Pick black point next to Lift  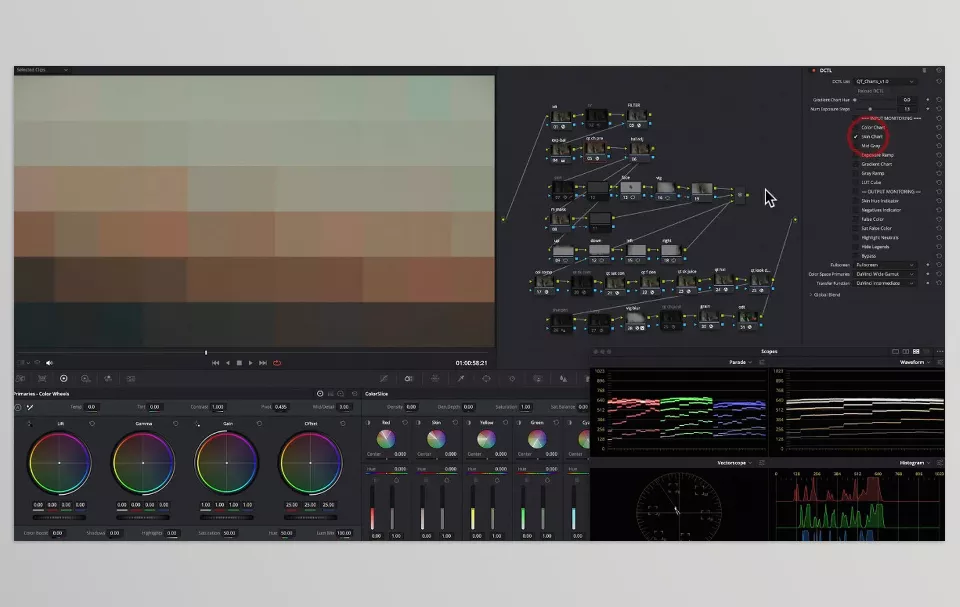pos(29,423)
